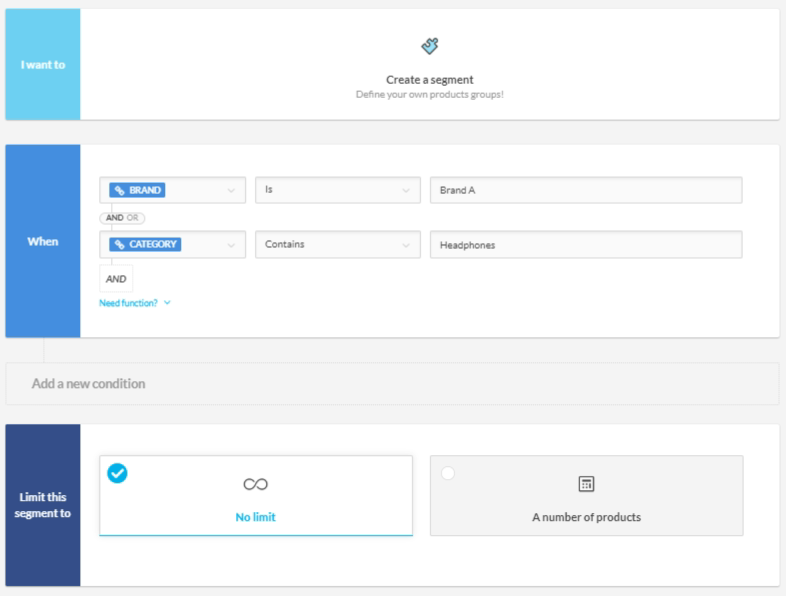Viewport: 786px width, 596px height.
Task: Click the puzzle piece segment icon
Action: (x=430, y=46)
